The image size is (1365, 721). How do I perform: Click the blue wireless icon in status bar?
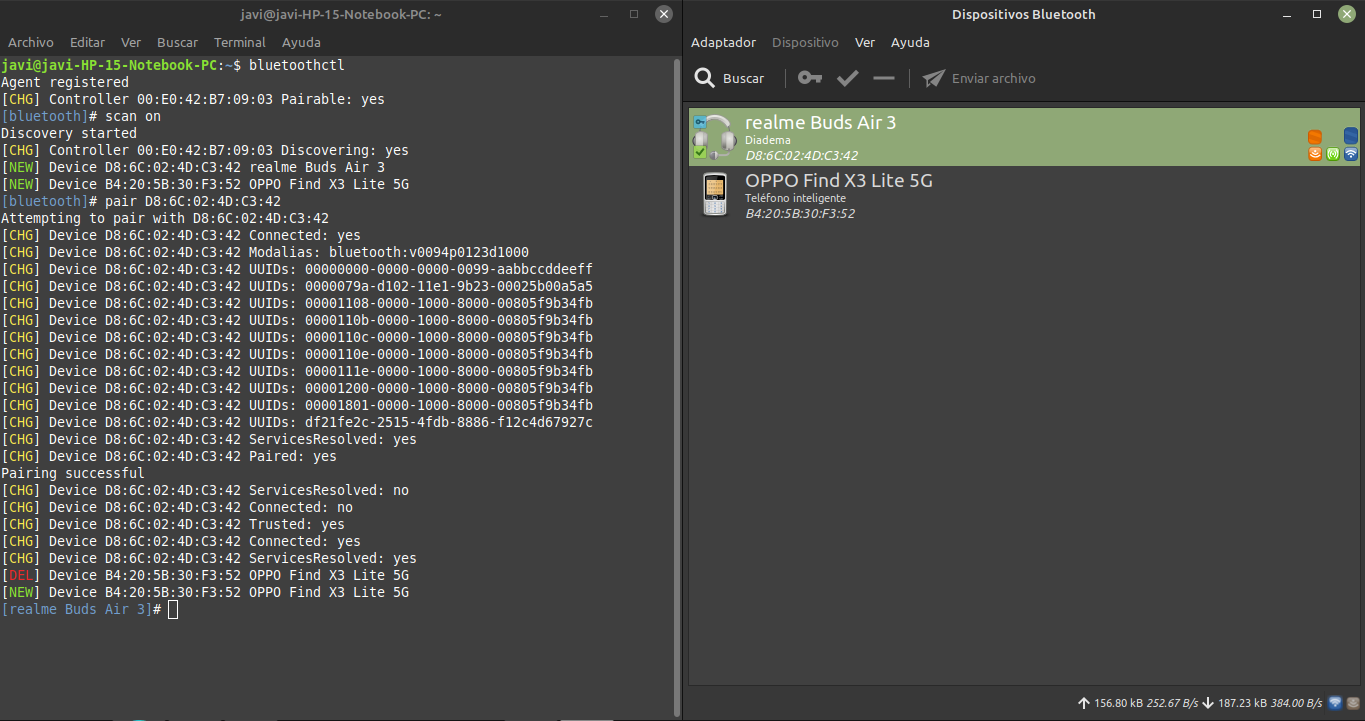coord(1335,703)
